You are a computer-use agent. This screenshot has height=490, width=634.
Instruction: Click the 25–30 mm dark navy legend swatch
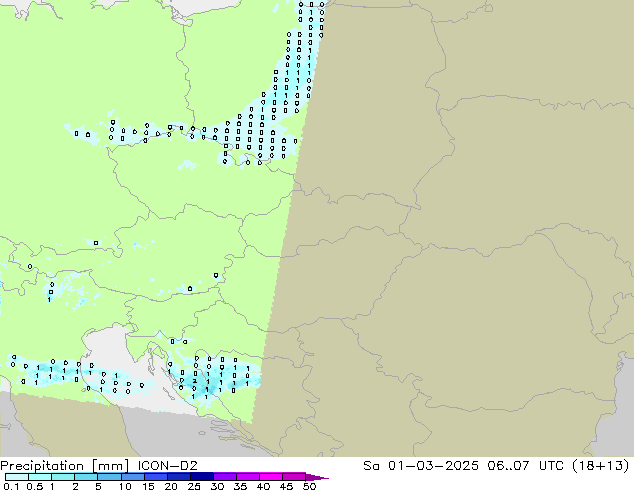(x=202, y=477)
